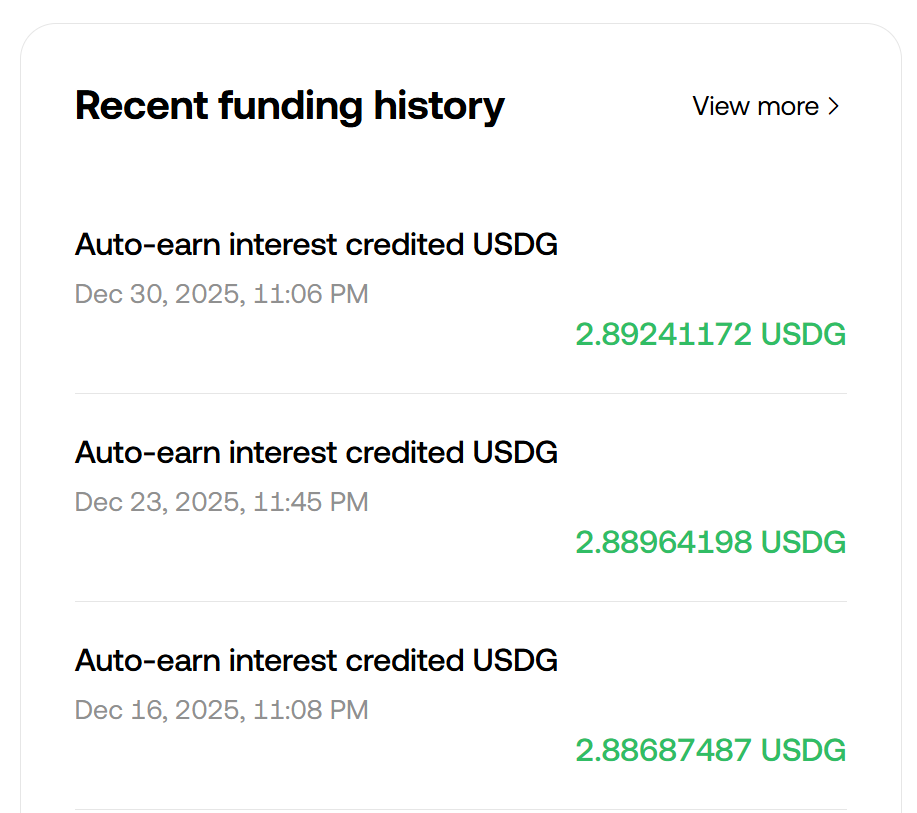Select the Dec 30, 2025 date text
917x813 pixels.
click(156, 294)
